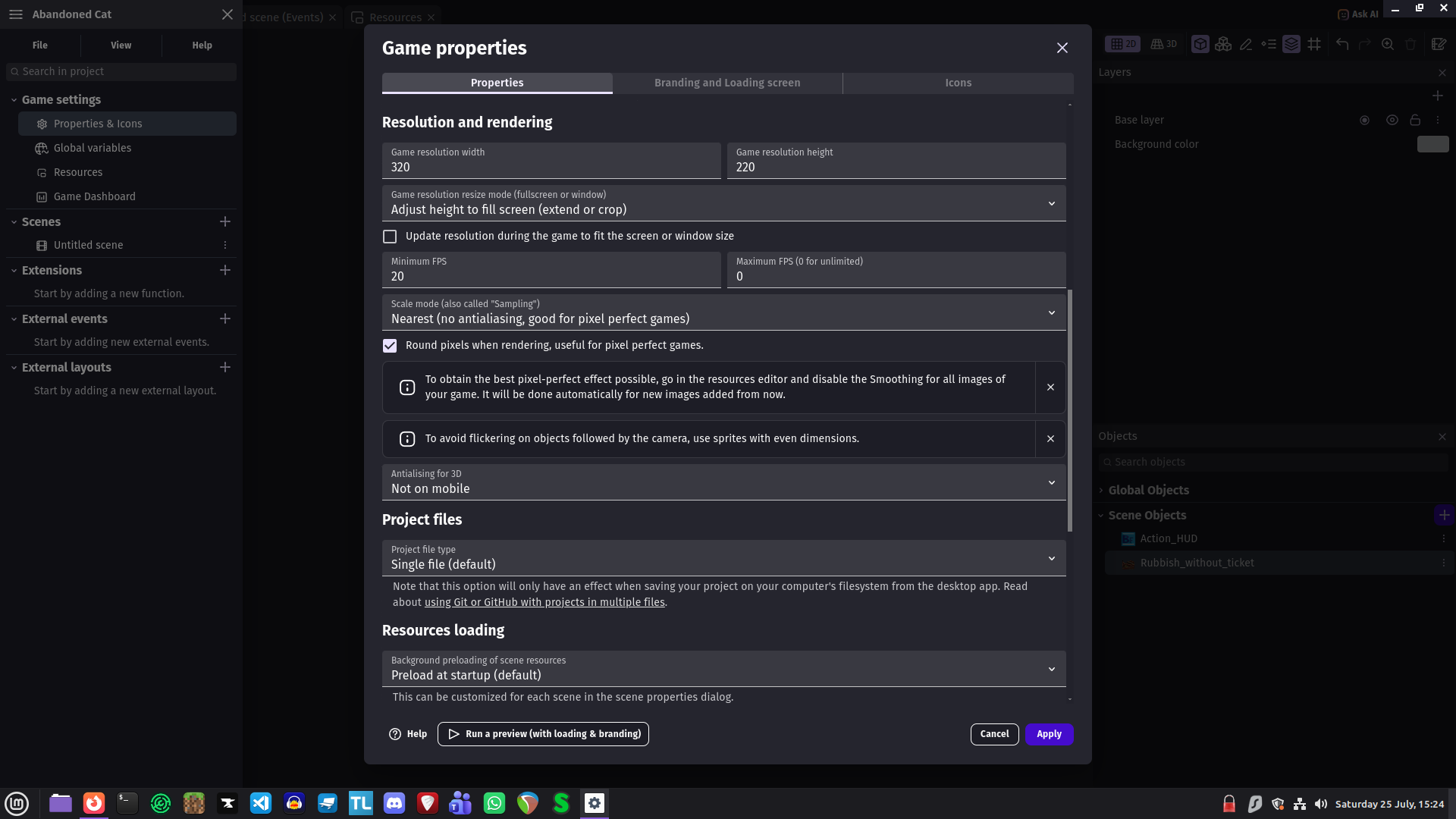Open Rubbish_without_ticket three-dot options menu
Screen dimensions: 1456x819
(1444, 563)
